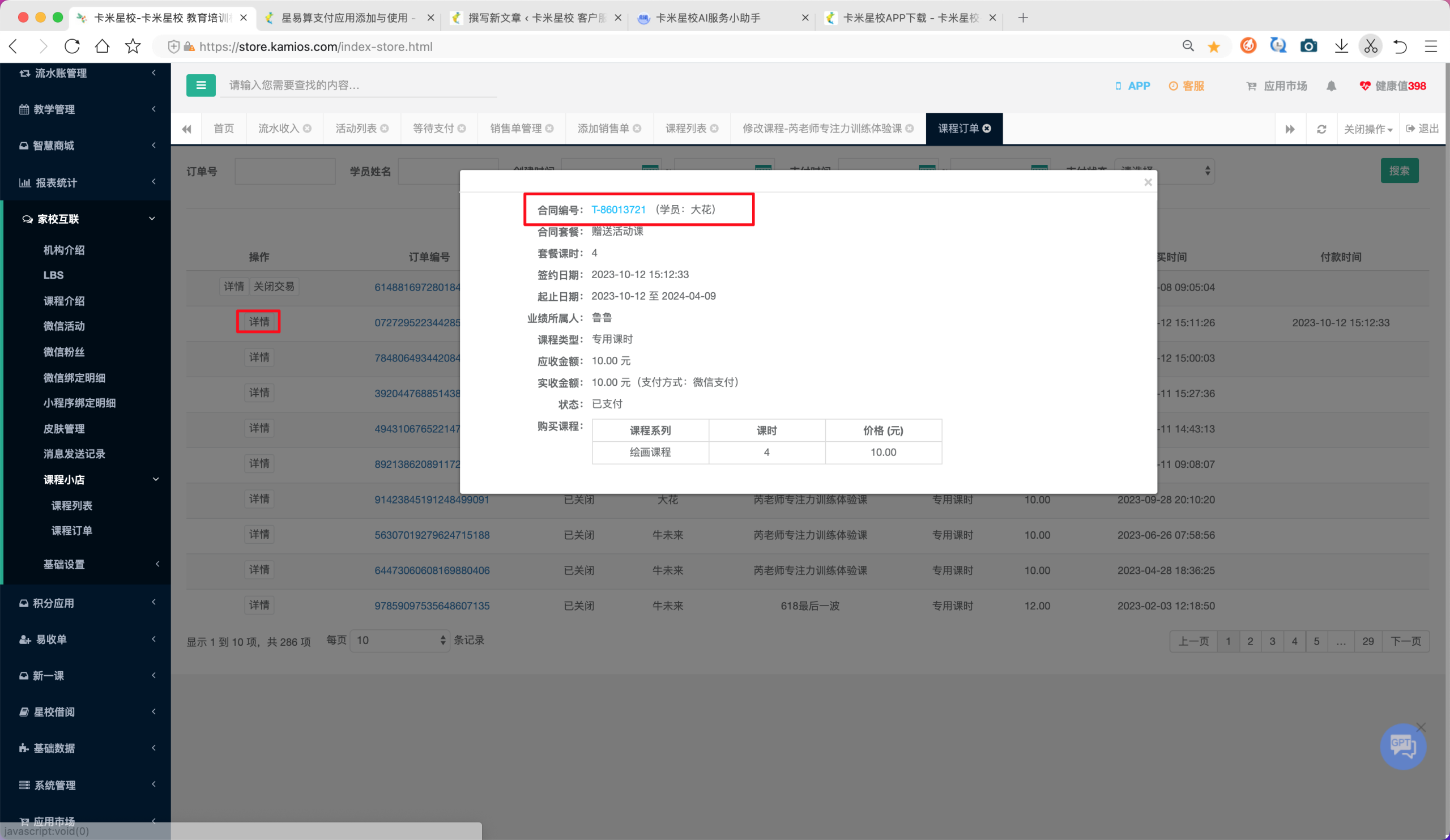Open the notification bell icon
This screenshot has width=1450, height=840.
1331,86
